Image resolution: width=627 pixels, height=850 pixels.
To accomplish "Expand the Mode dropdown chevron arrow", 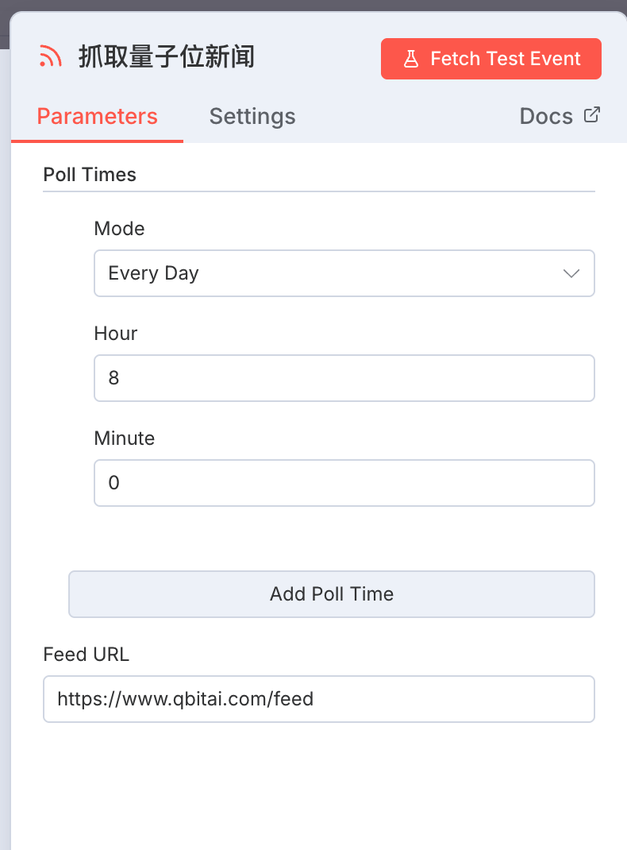I will pyautogui.click(x=571, y=273).
